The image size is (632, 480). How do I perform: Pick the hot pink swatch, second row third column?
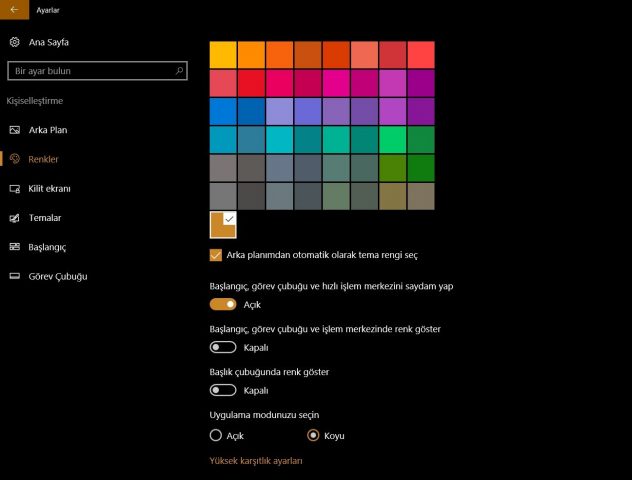point(279,83)
